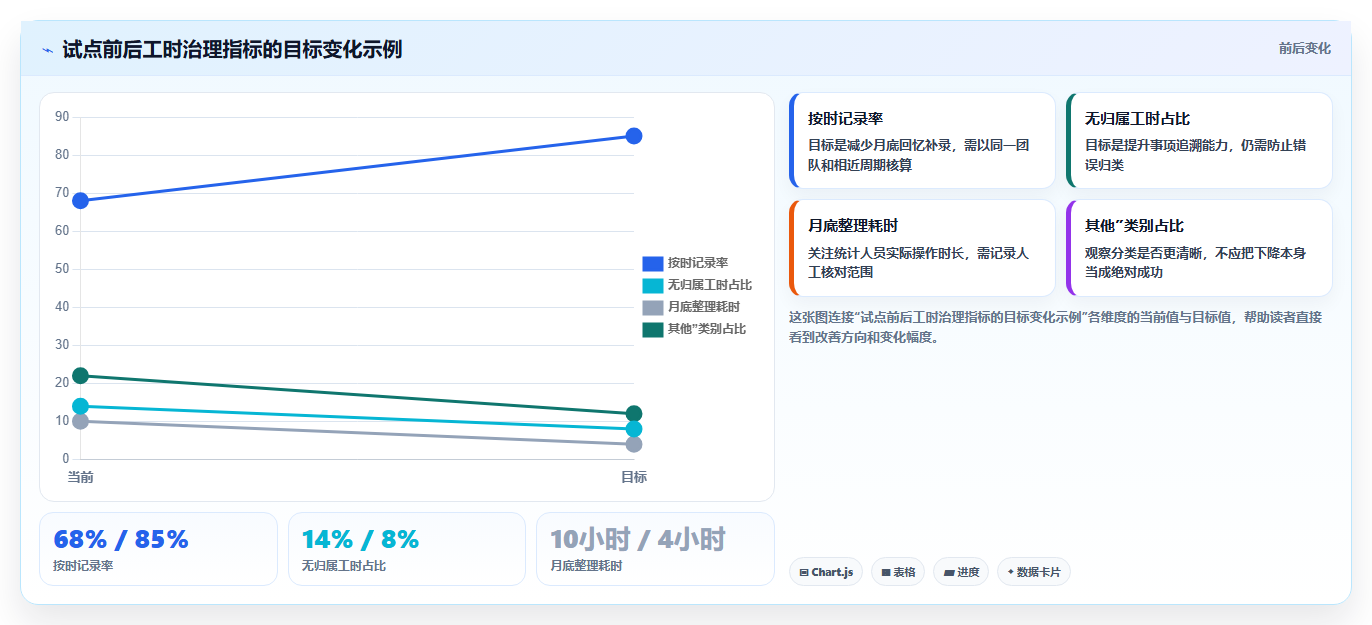Select the 10小时 / 4小时 stat card
1372x625 pixels.
coord(655,549)
